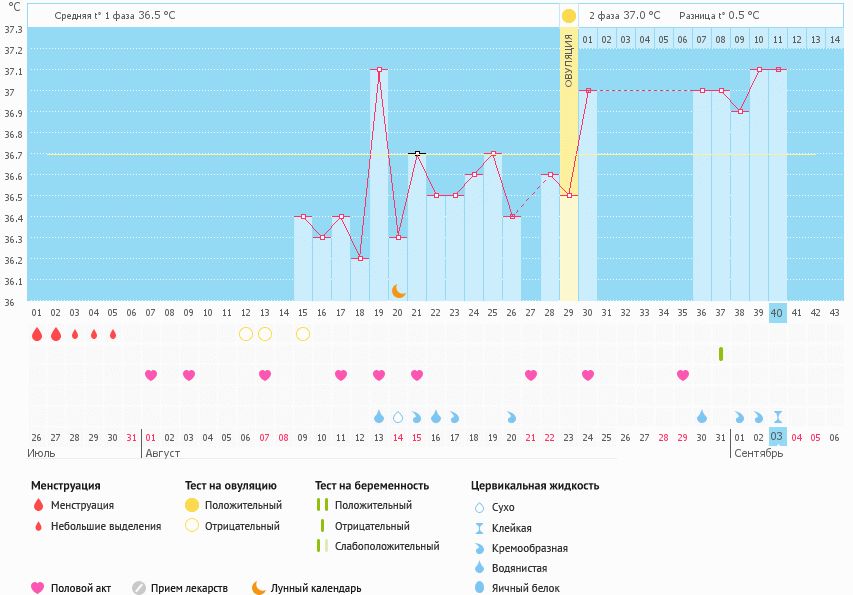Click the yellow horizontal cover line at 36.7
Image resolution: width=853 pixels, height=595 pixels.
(200, 154)
